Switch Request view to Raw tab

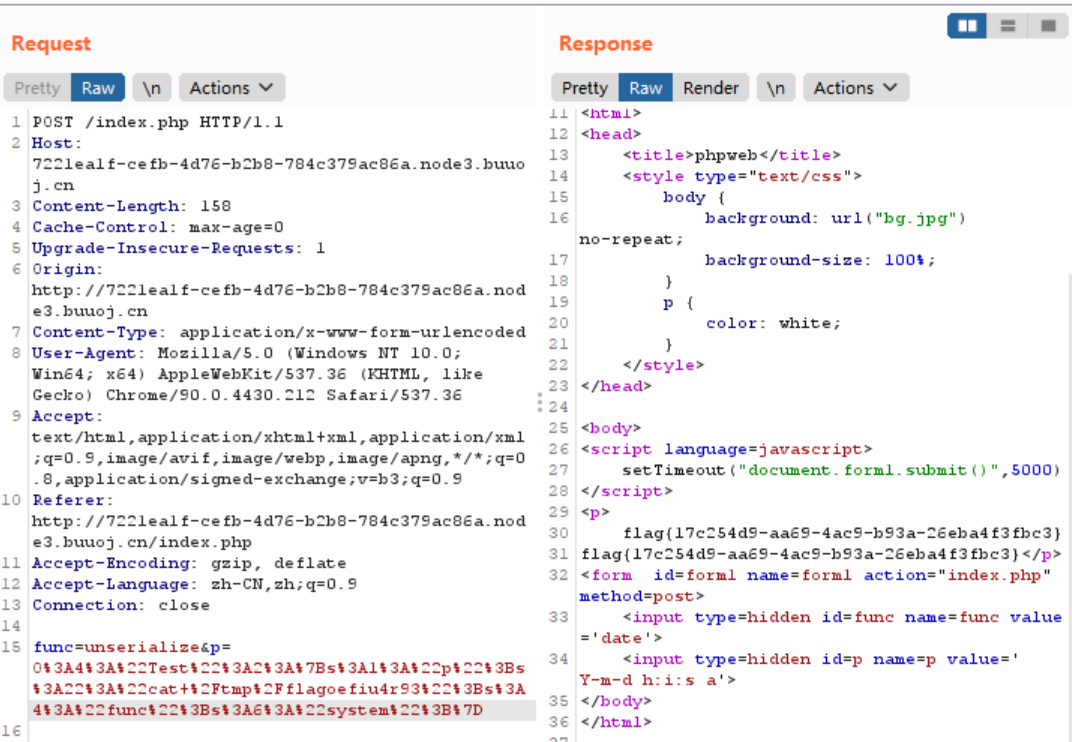point(98,88)
